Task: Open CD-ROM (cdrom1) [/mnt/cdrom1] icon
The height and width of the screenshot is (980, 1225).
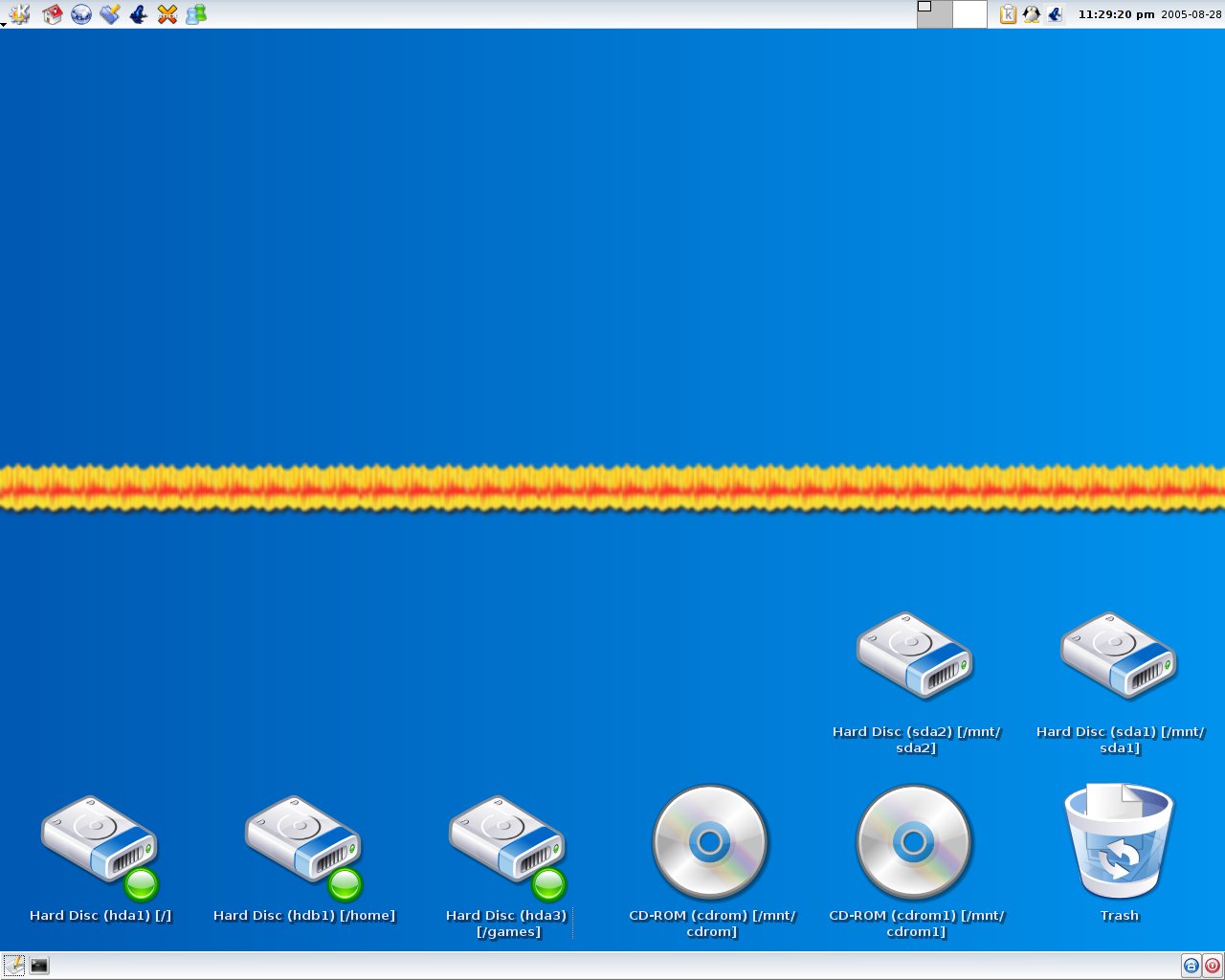Action: pyautogui.click(x=915, y=843)
